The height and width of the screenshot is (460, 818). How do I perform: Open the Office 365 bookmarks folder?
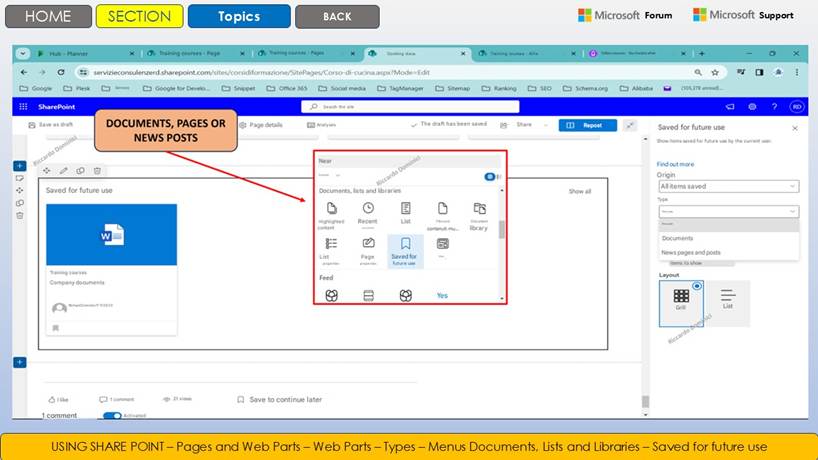287,88
